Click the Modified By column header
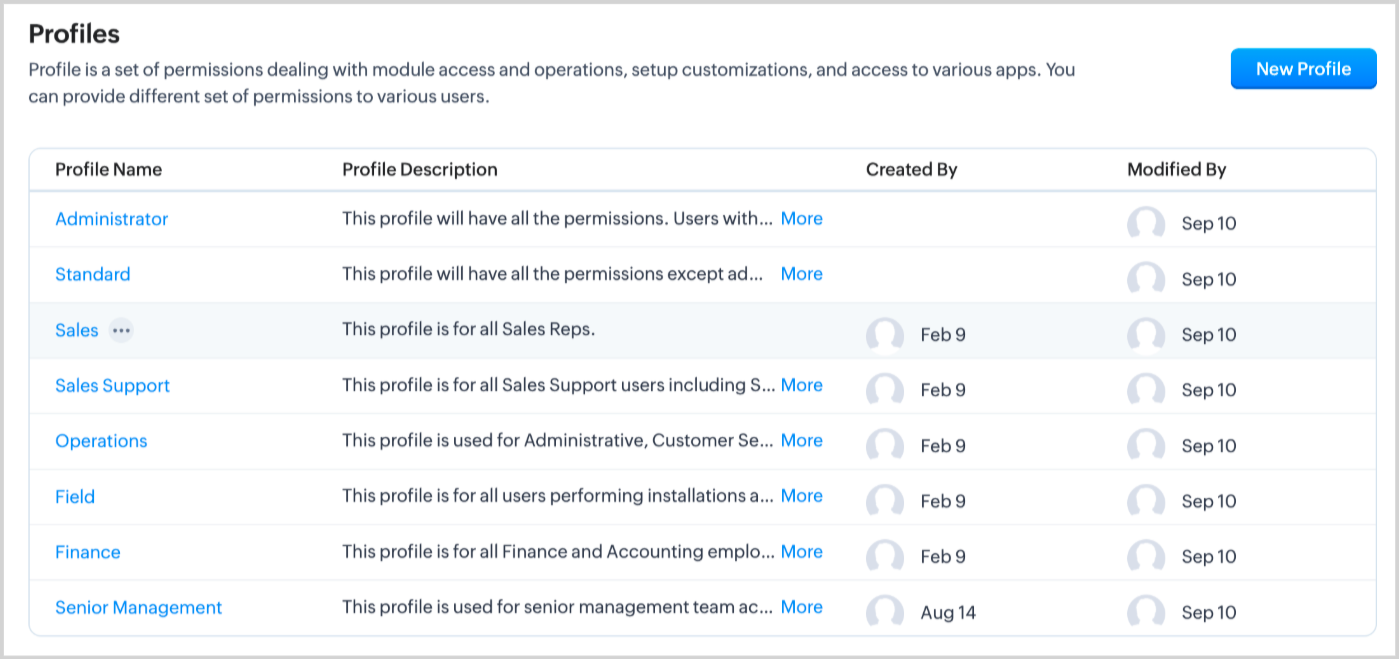The width and height of the screenshot is (1399, 659). 1176,169
